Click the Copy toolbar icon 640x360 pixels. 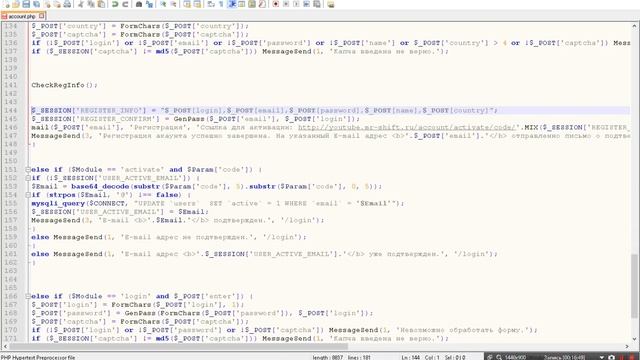tap(91, 4)
